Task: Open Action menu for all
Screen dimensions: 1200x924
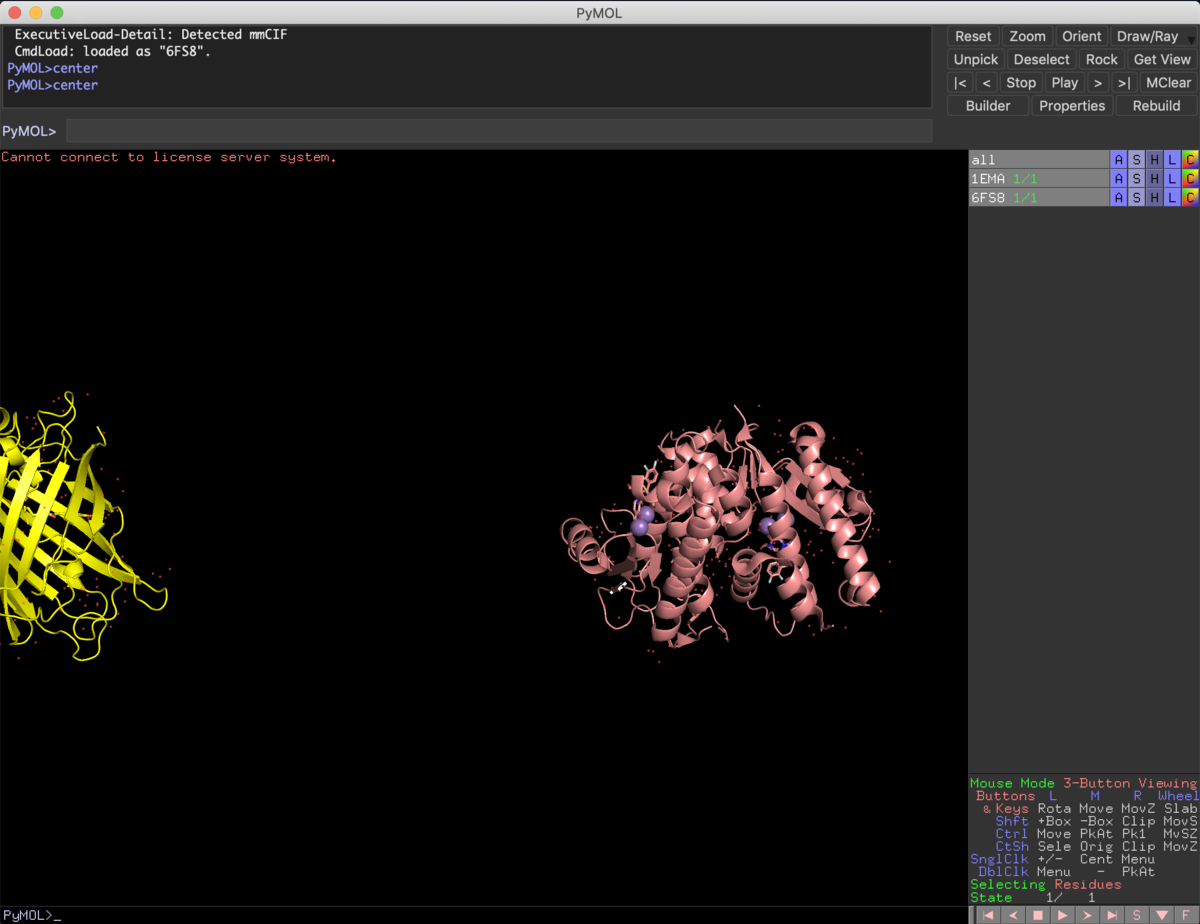Action: pyautogui.click(x=1119, y=160)
